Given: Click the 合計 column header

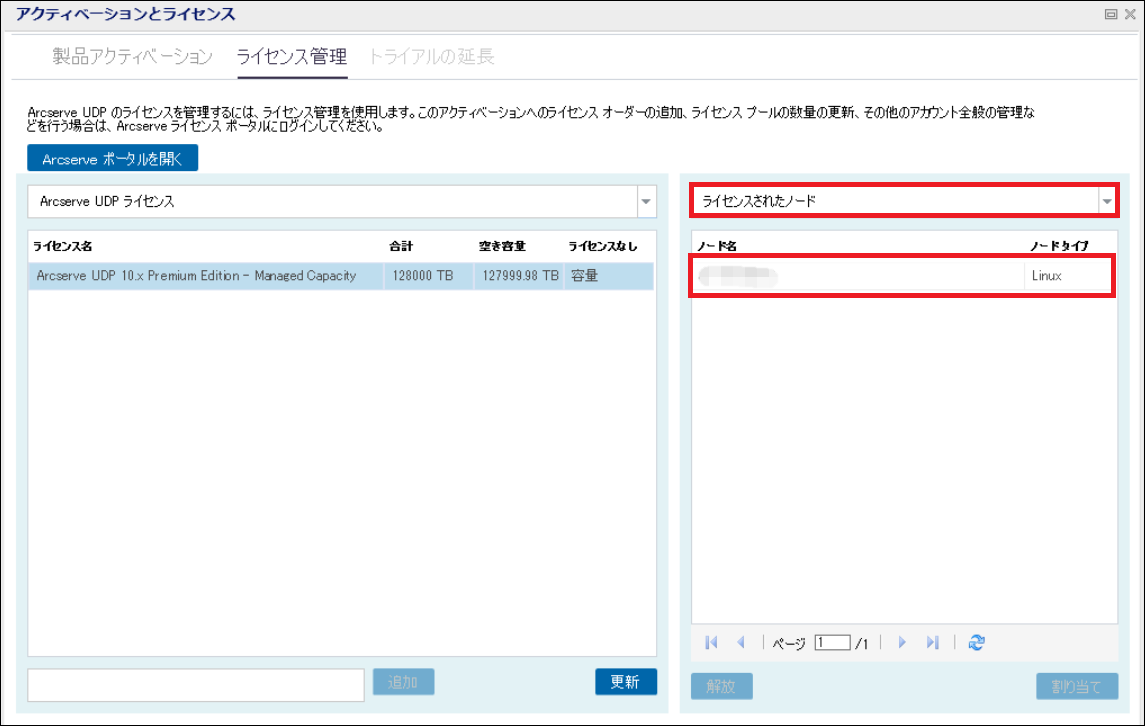Looking at the screenshot, I should 401,246.
